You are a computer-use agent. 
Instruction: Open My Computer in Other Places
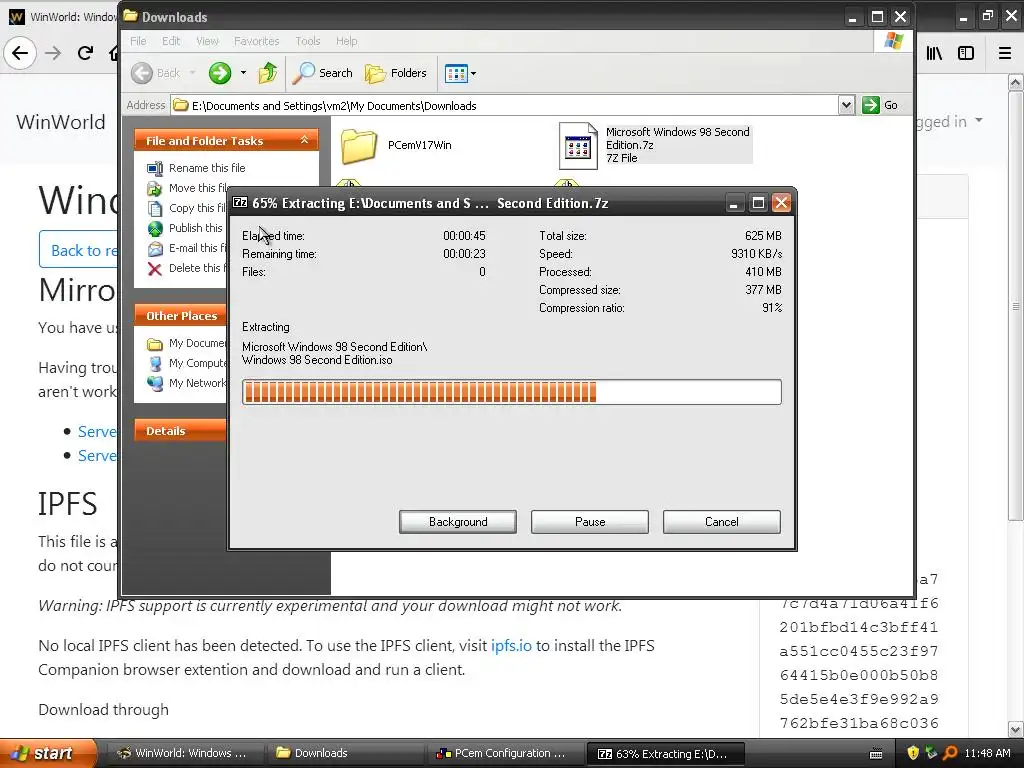[187, 363]
